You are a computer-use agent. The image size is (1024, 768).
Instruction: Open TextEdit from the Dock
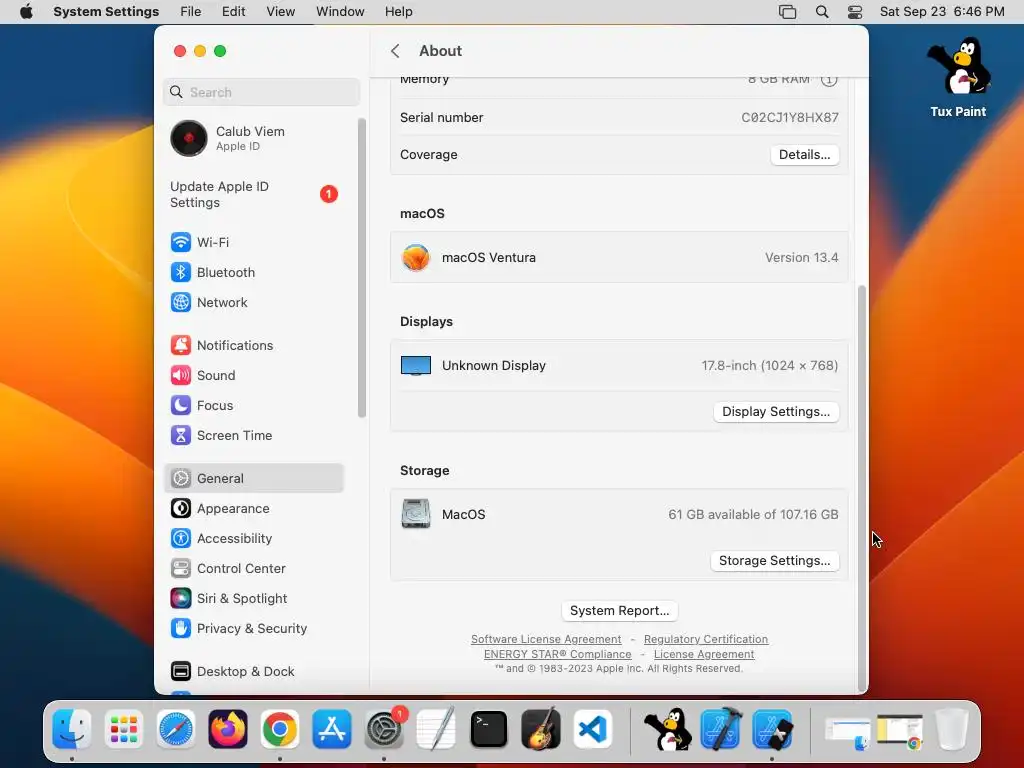pyautogui.click(x=436, y=729)
